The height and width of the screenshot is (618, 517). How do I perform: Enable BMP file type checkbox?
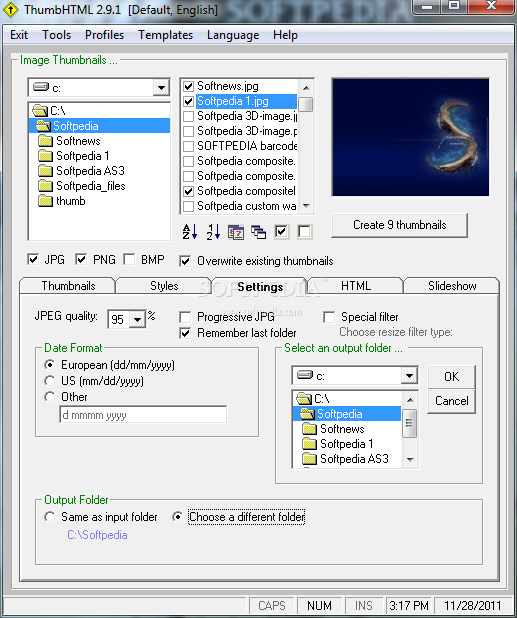pos(129,260)
